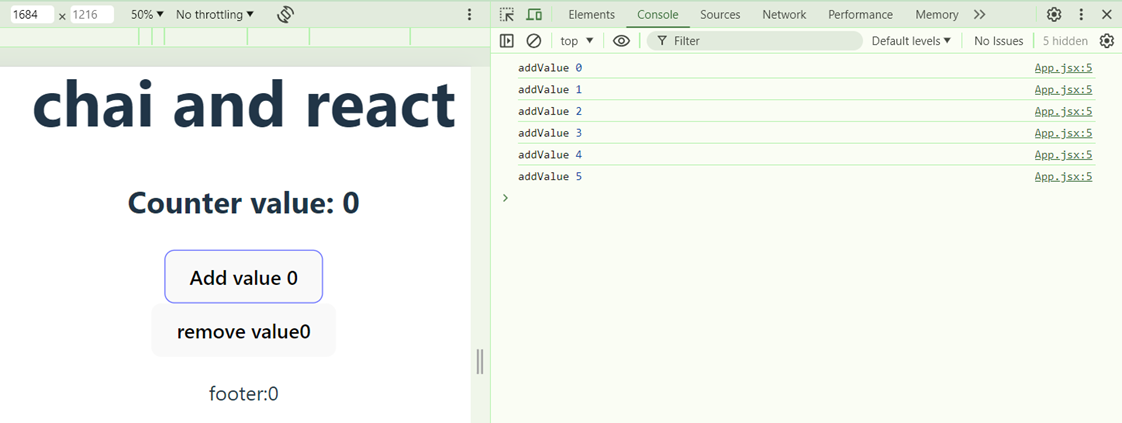The image size is (1122, 423).
Task: Open the DevTools customize menu
Action: (x=1081, y=14)
